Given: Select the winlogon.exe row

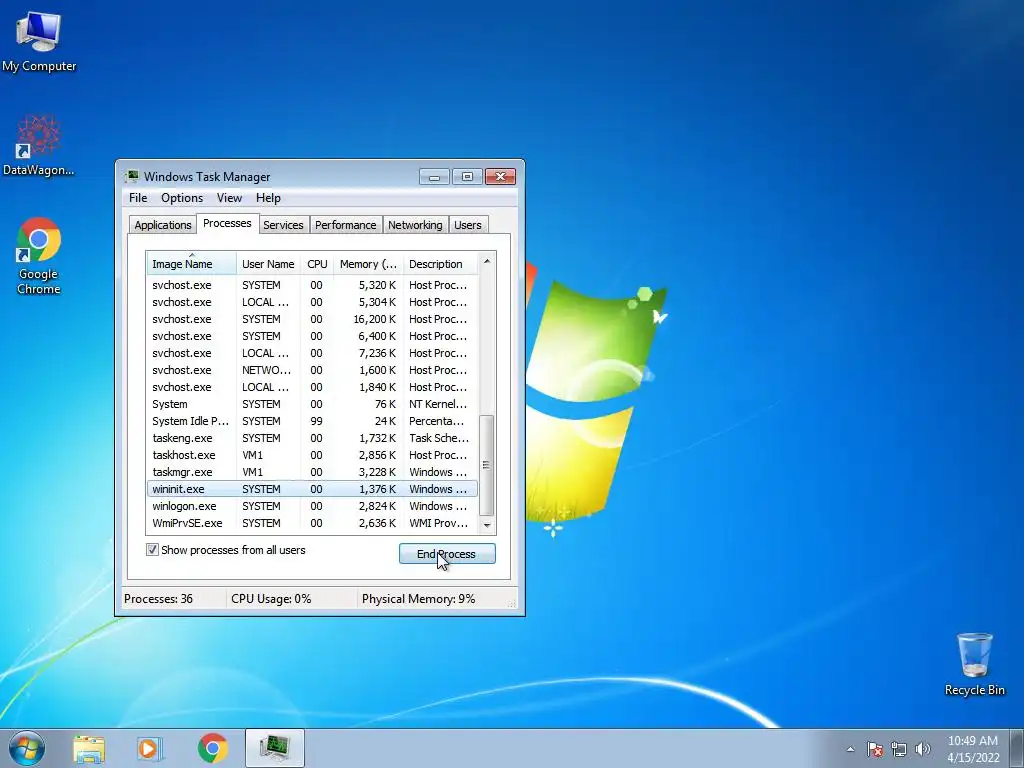Looking at the screenshot, I should (x=313, y=506).
